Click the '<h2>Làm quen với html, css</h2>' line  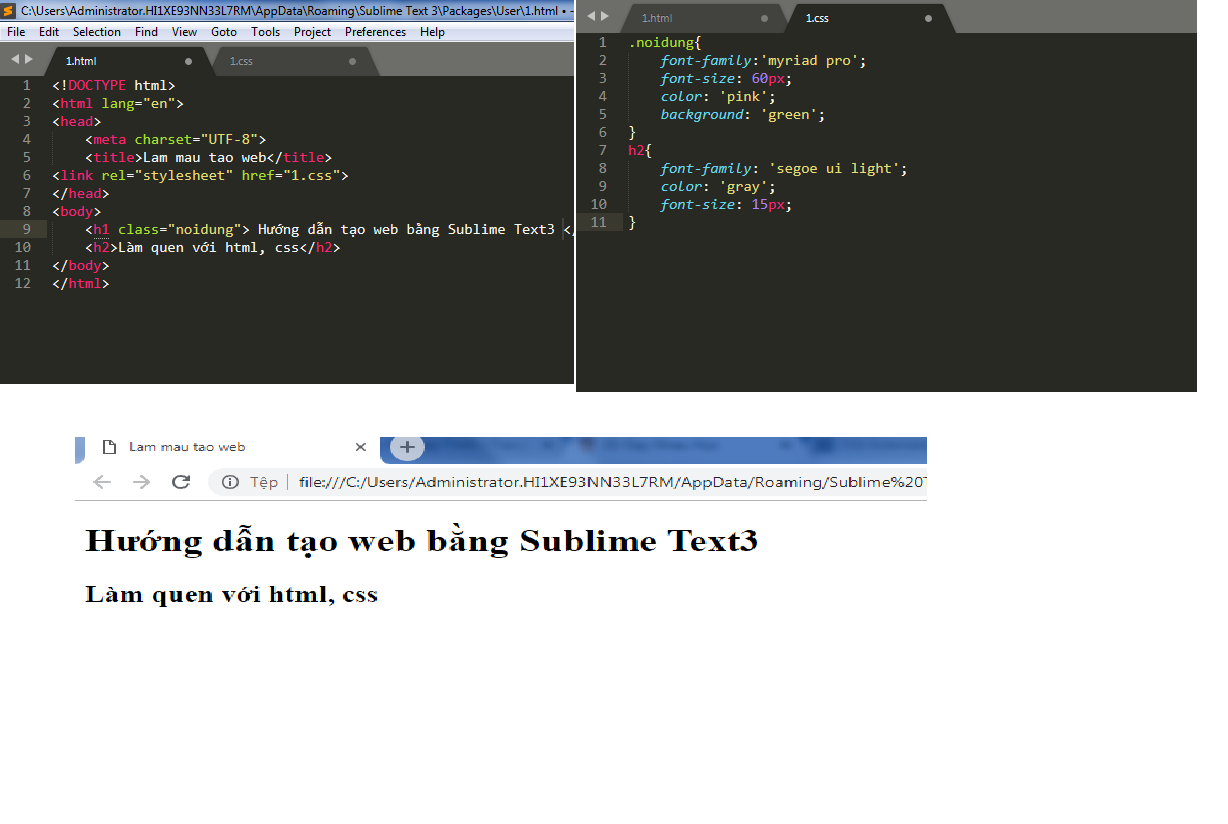click(x=212, y=247)
